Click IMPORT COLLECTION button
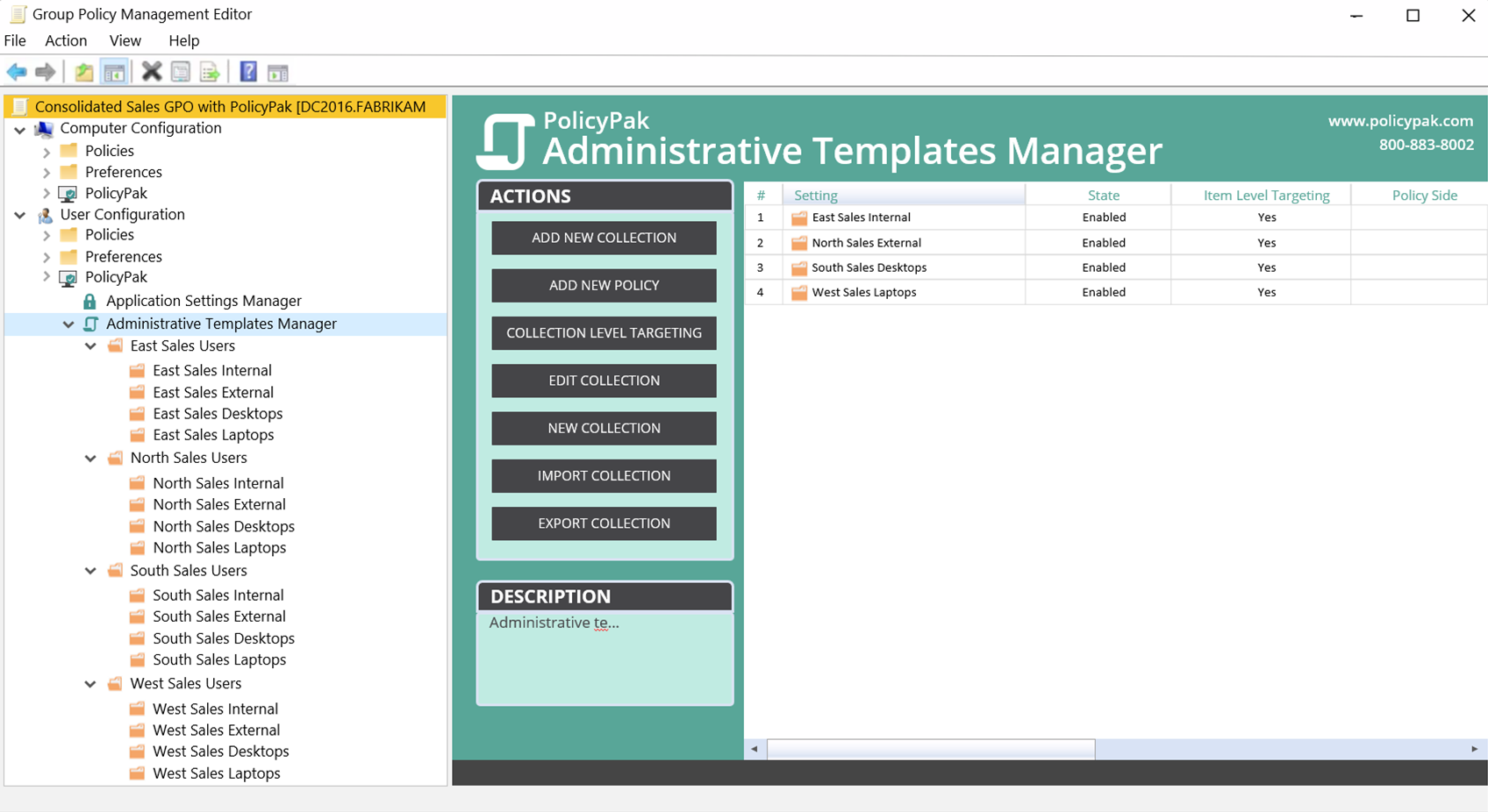 click(604, 476)
